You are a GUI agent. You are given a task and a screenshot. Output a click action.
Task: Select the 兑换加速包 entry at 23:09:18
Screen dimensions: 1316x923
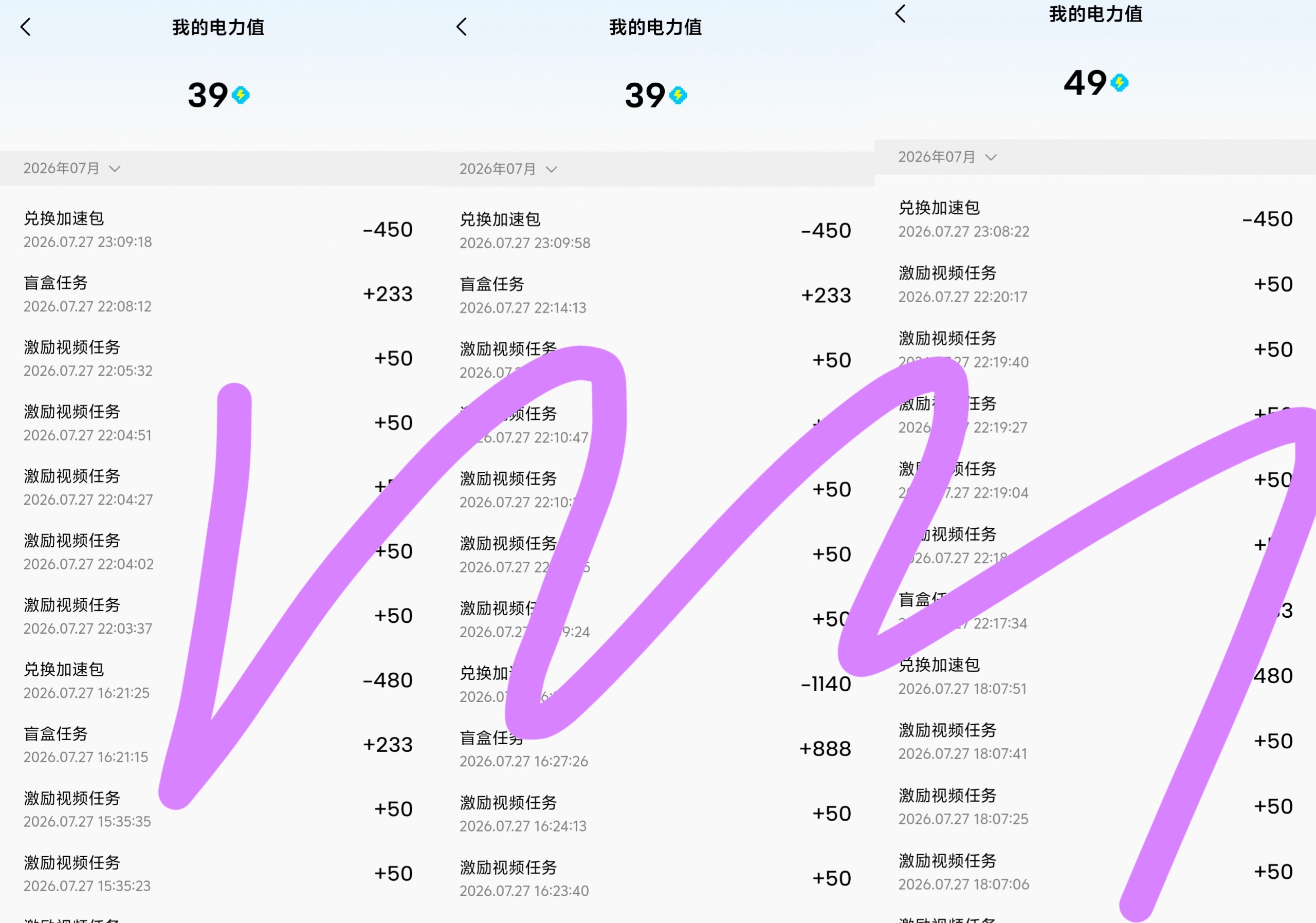[218, 230]
